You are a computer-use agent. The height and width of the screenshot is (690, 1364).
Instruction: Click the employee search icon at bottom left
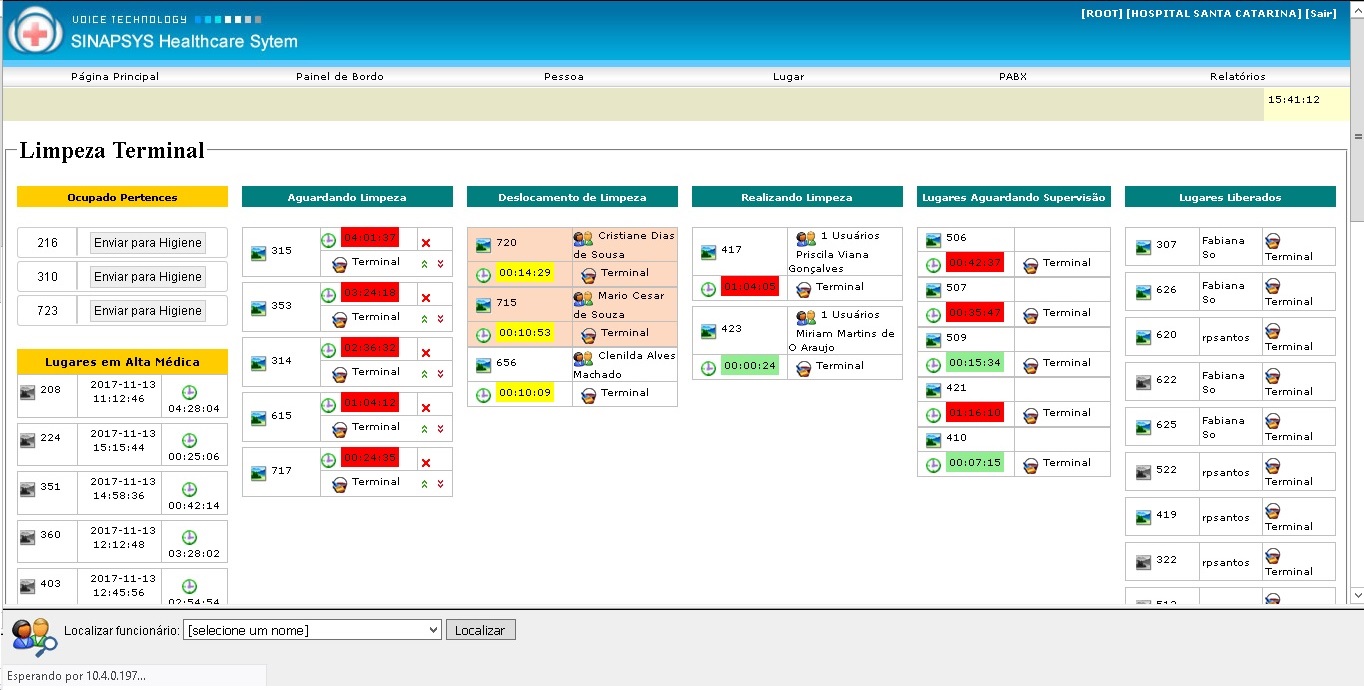[x=33, y=637]
